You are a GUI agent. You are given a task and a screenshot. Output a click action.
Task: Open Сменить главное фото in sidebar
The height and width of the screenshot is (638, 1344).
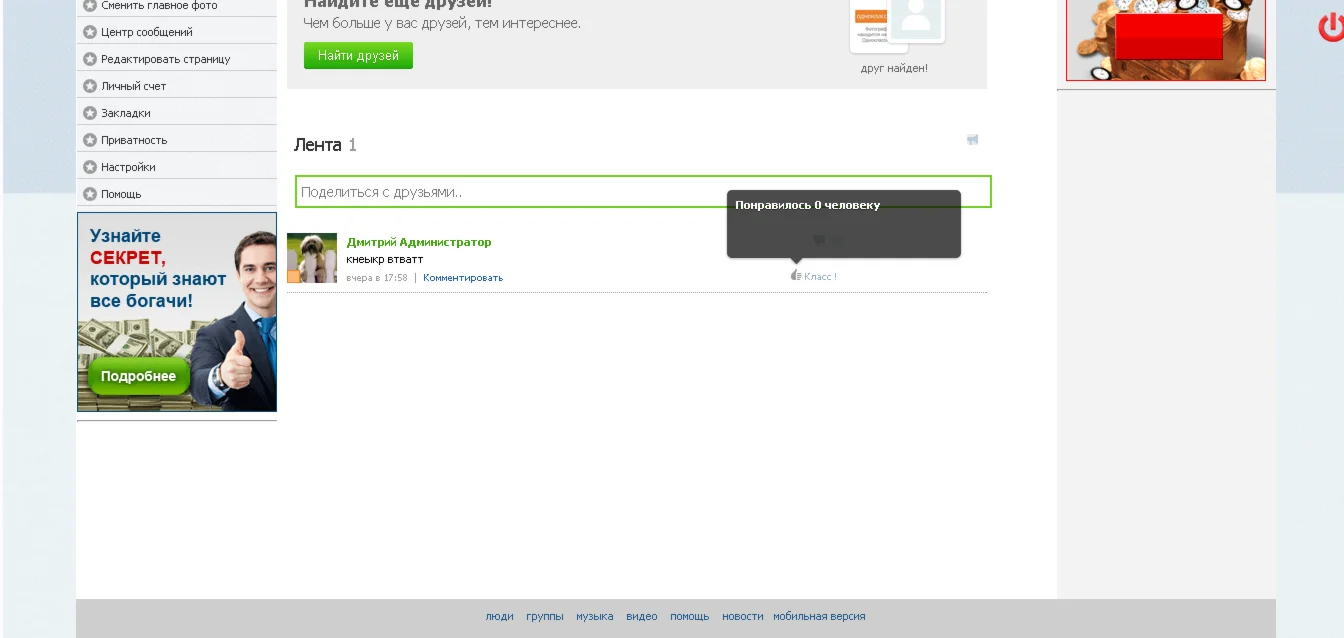click(159, 5)
